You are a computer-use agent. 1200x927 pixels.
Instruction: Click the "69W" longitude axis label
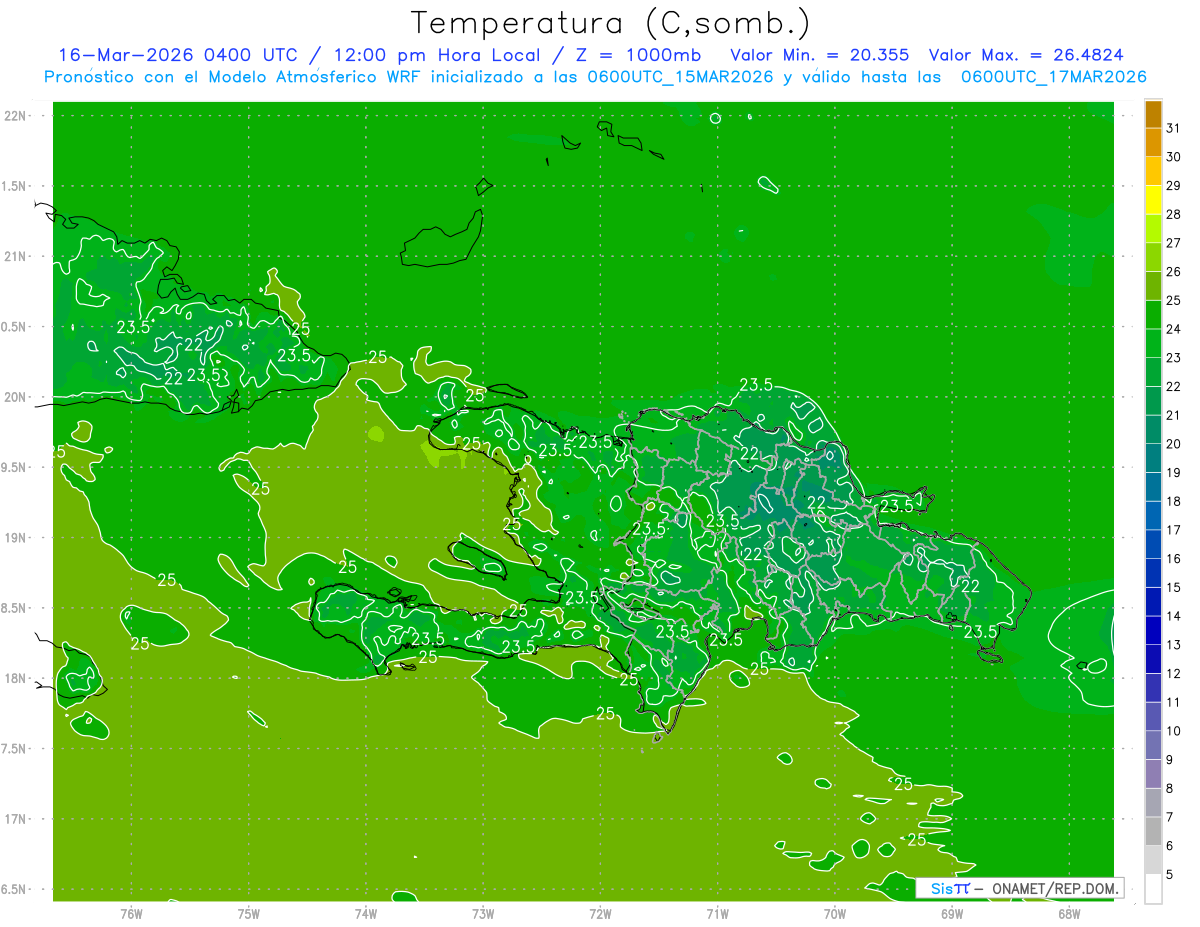[x=952, y=914]
